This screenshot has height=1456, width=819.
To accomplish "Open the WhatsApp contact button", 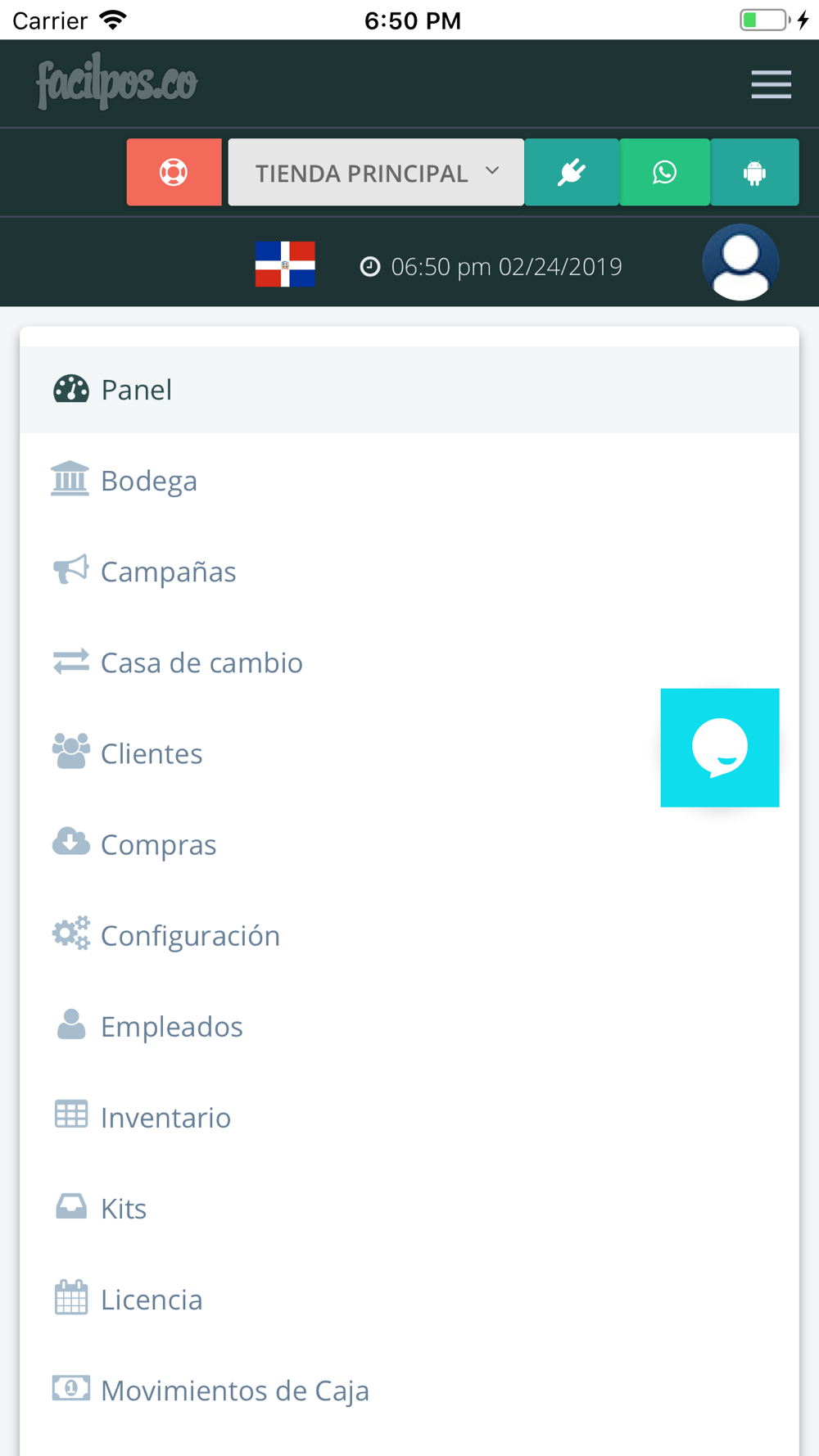I will [x=664, y=172].
